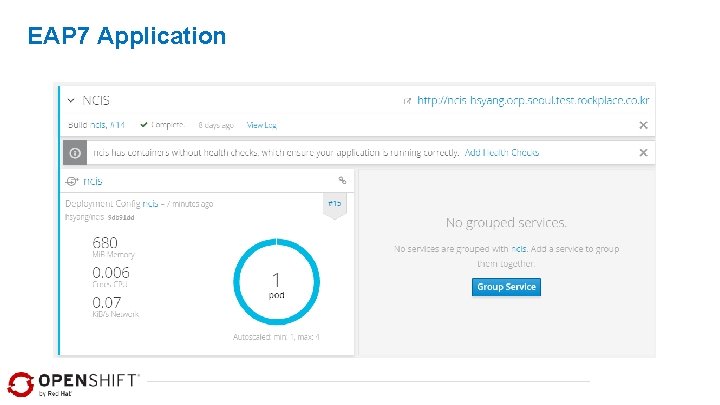Image resolution: width=720 pixels, height=405 pixels.
Task: Click deployment #15 badge
Action: 335,205
